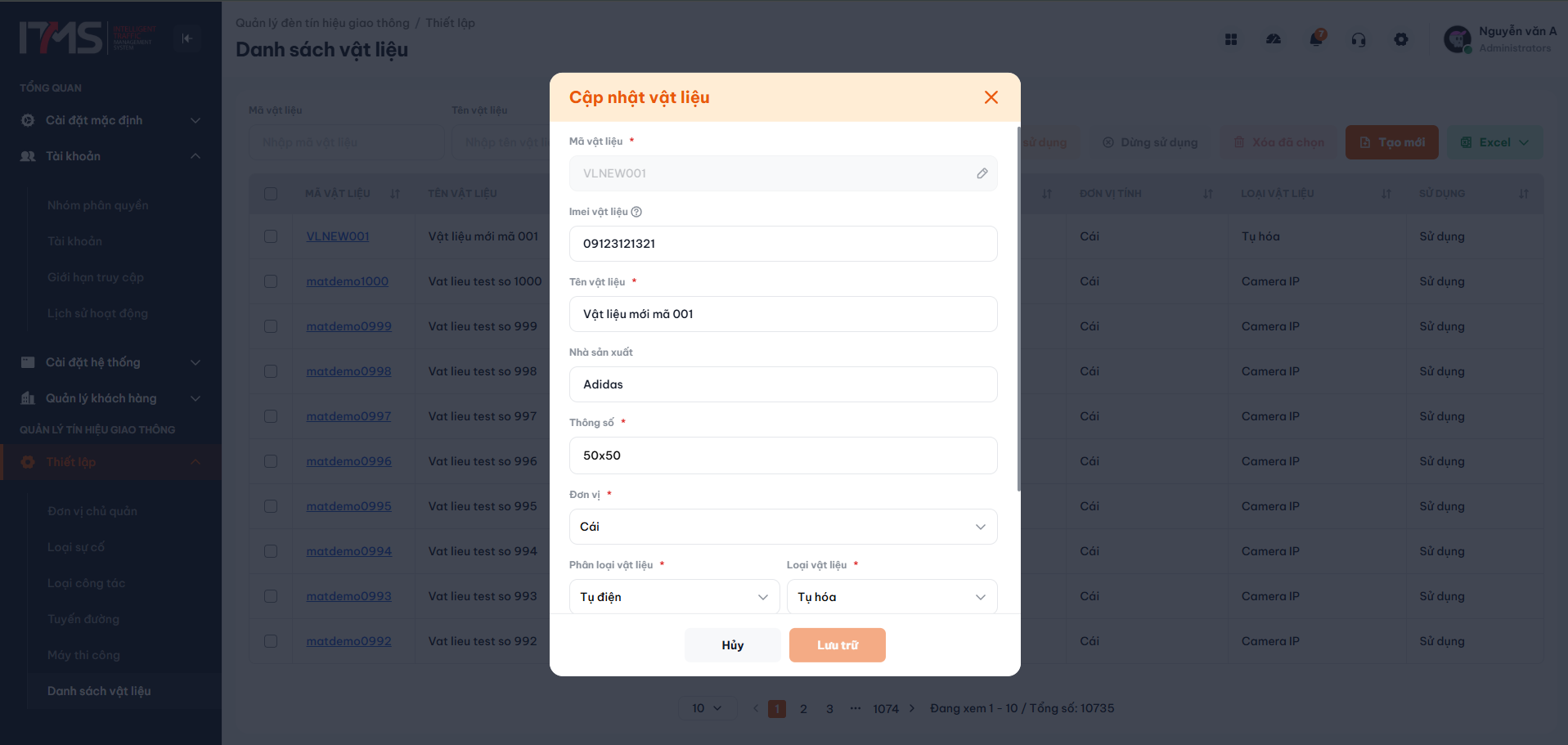Click the pencil edit icon in Mã vật liệu field
Viewport: 1568px width, 745px height.
tap(982, 173)
